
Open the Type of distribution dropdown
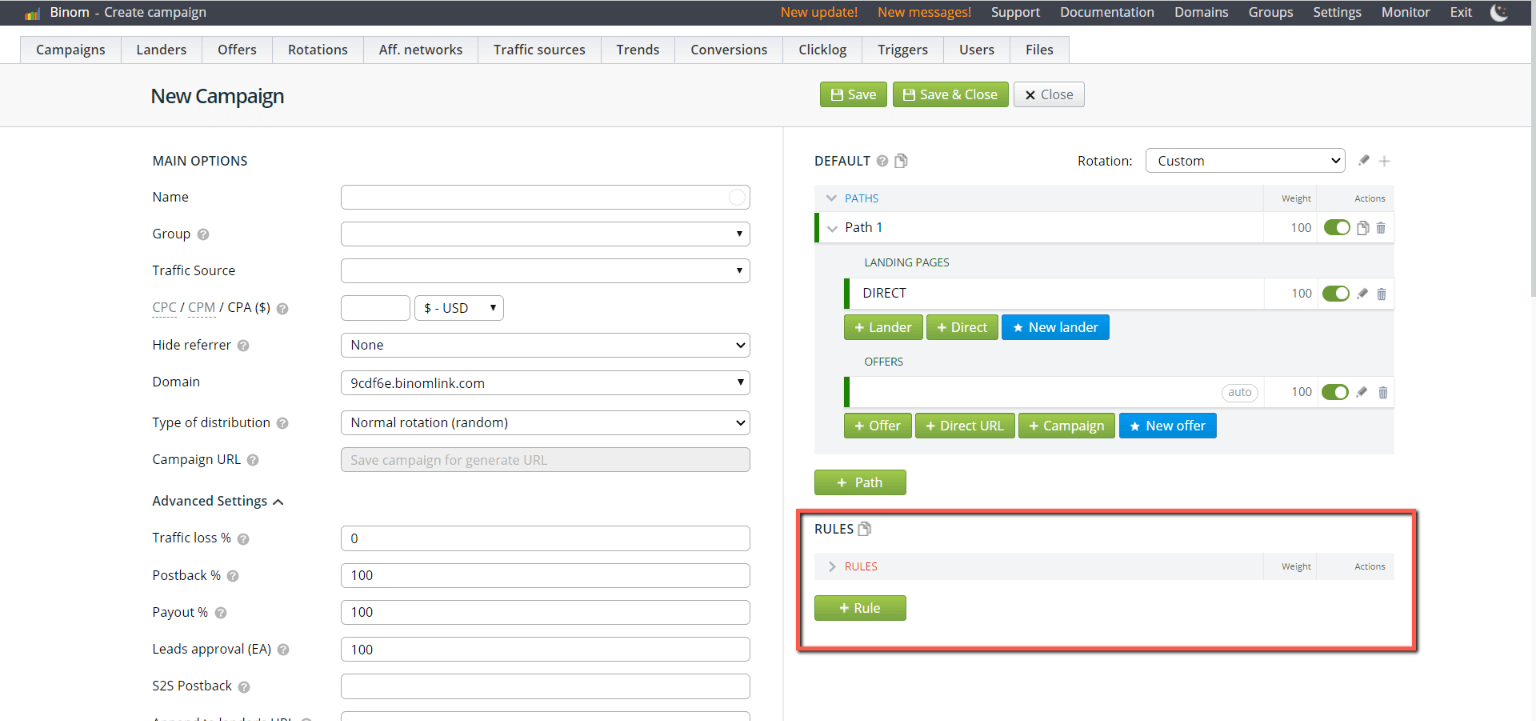[x=545, y=423]
